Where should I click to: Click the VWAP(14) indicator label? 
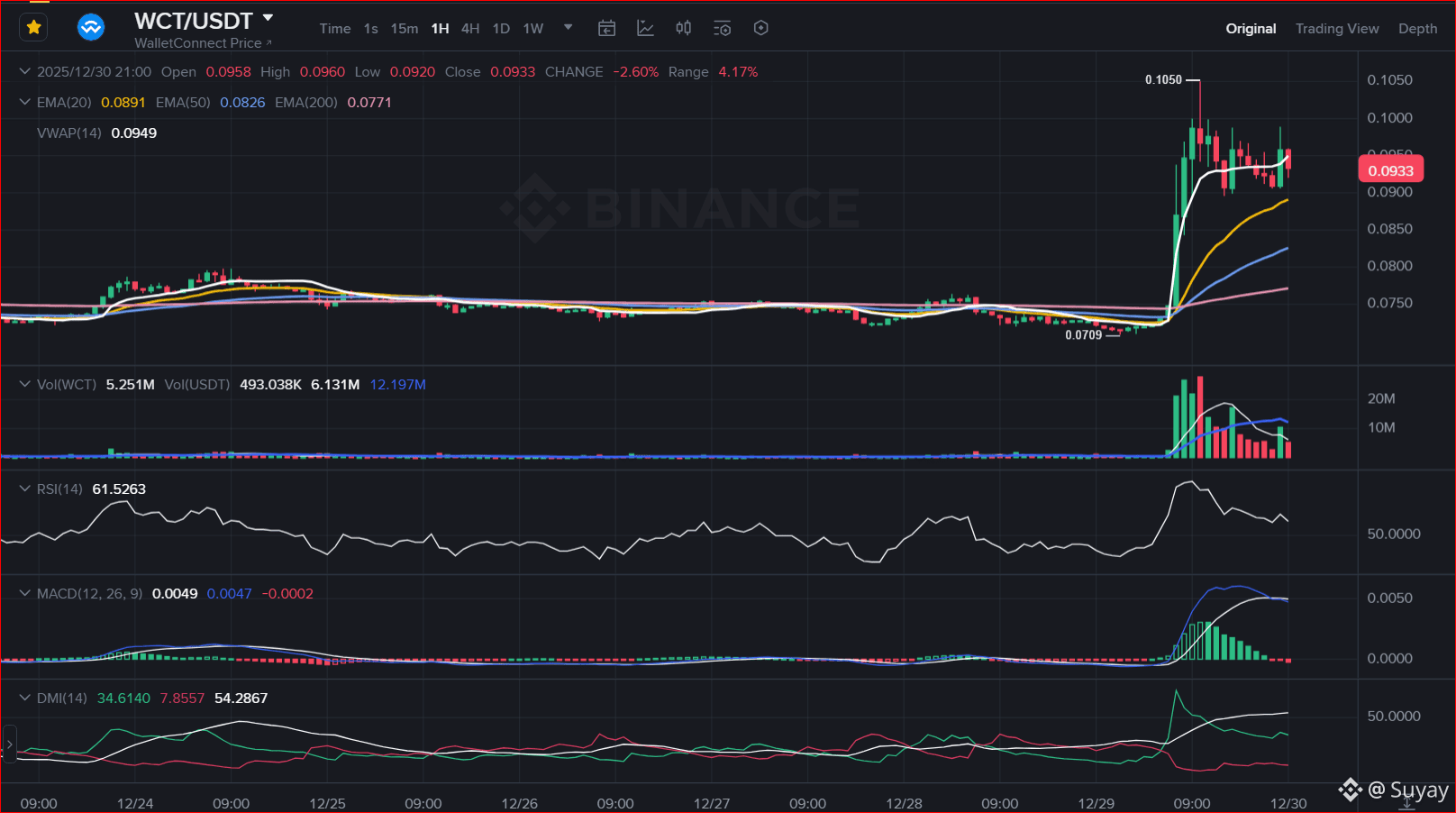(69, 132)
